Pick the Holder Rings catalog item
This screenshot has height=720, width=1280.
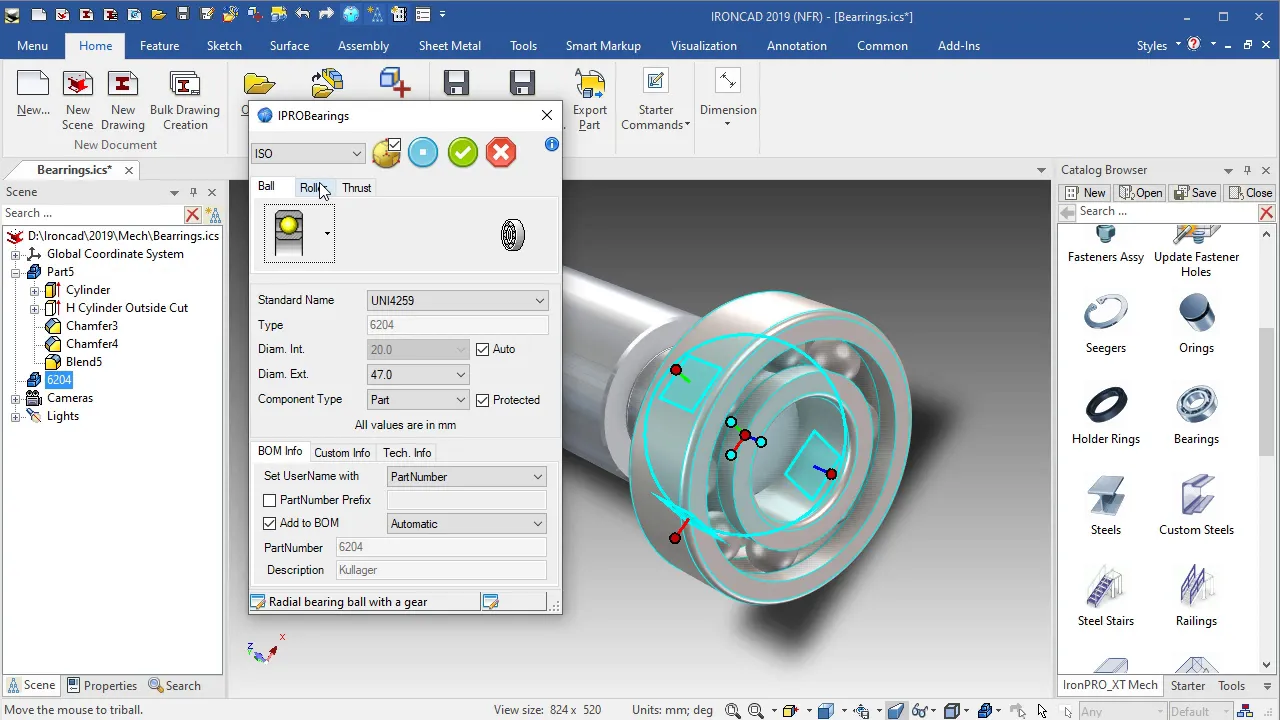point(1106,416)
